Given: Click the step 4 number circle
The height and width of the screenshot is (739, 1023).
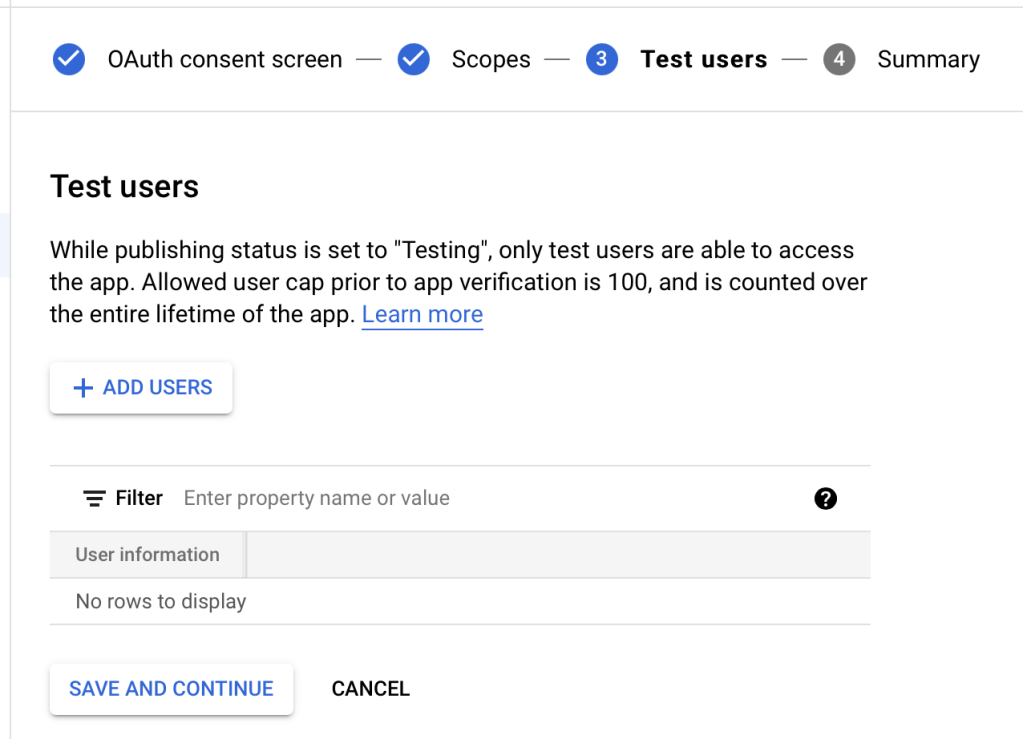Looking at the screenshot, I should coord(839,60).
